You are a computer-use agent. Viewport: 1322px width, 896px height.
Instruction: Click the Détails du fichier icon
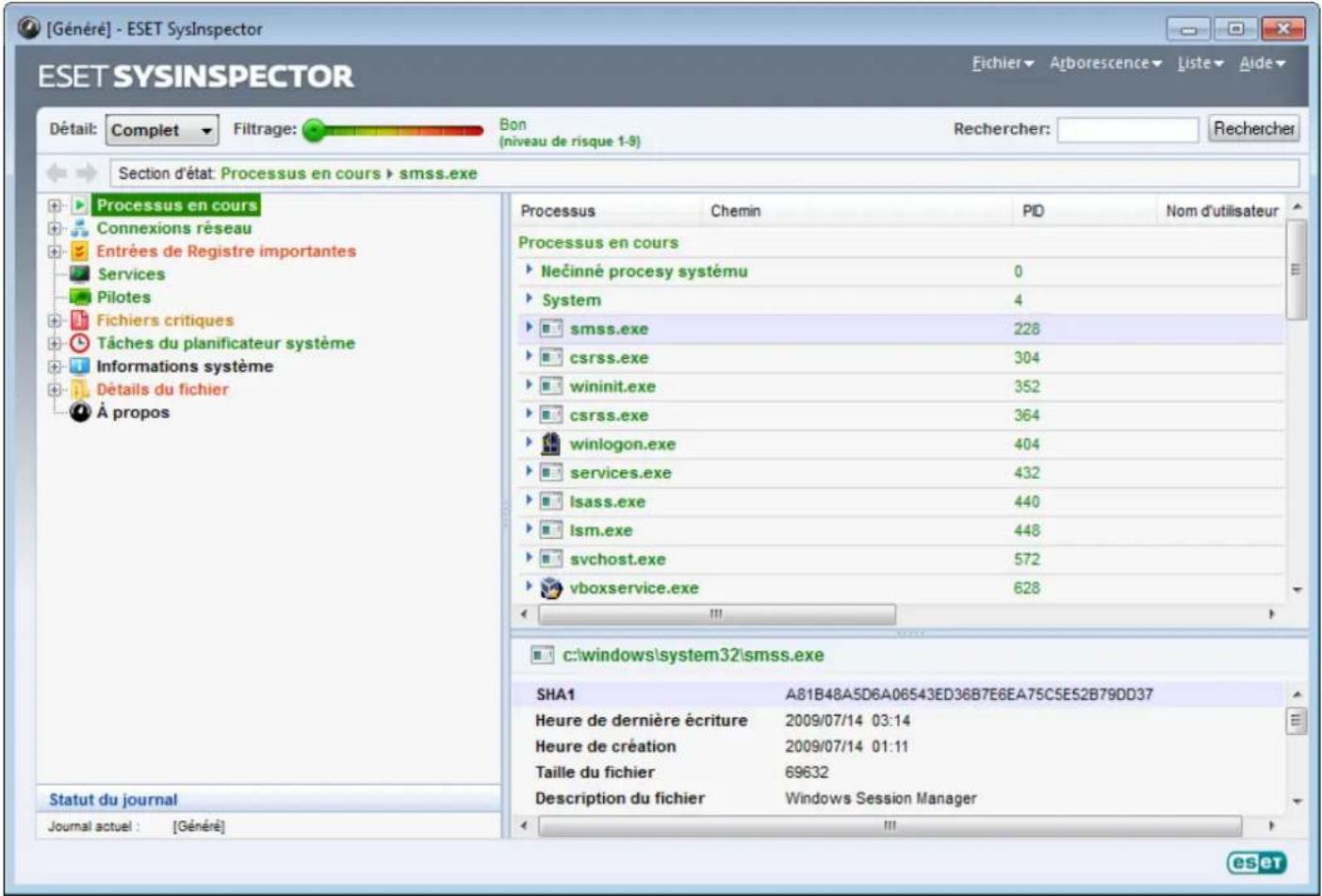click(x=79, y=389)
